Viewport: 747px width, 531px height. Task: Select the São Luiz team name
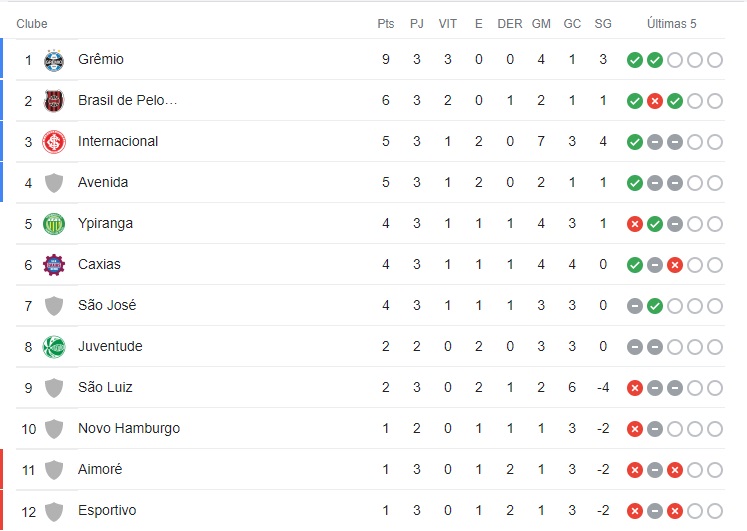(x=105, y=388)
